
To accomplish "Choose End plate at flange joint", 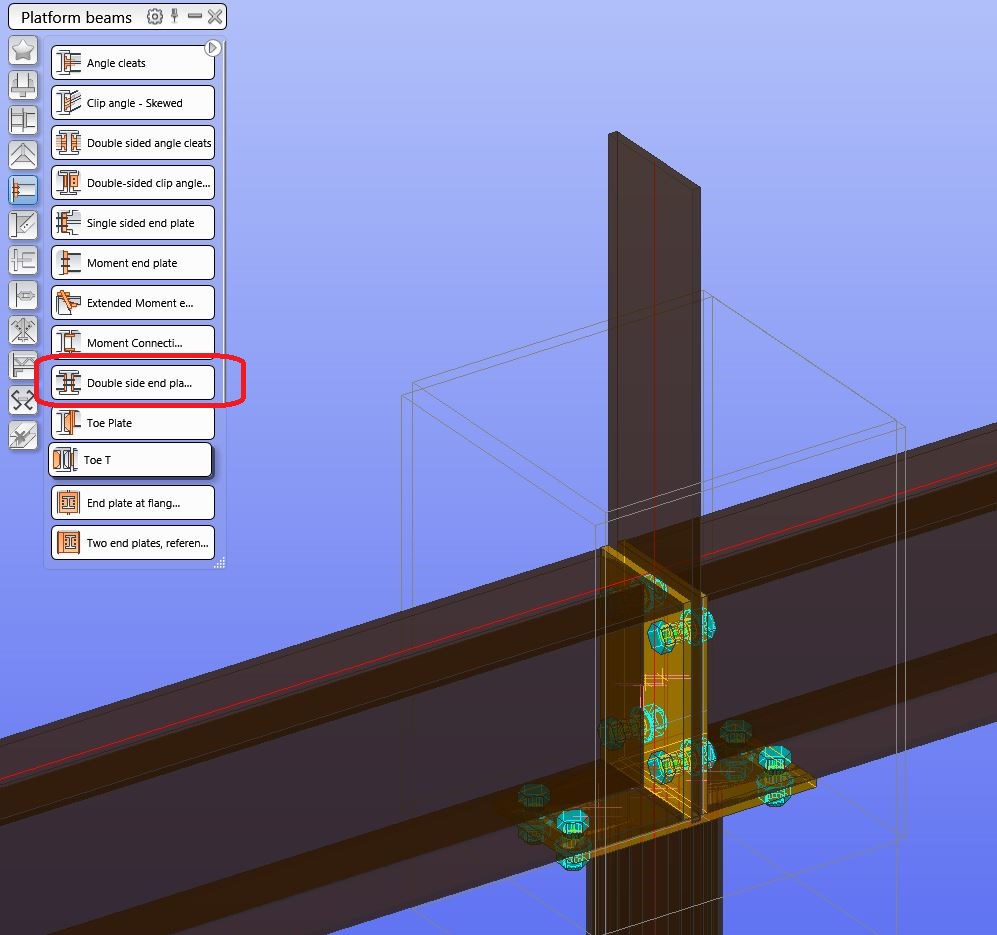I will coord(133,503).
